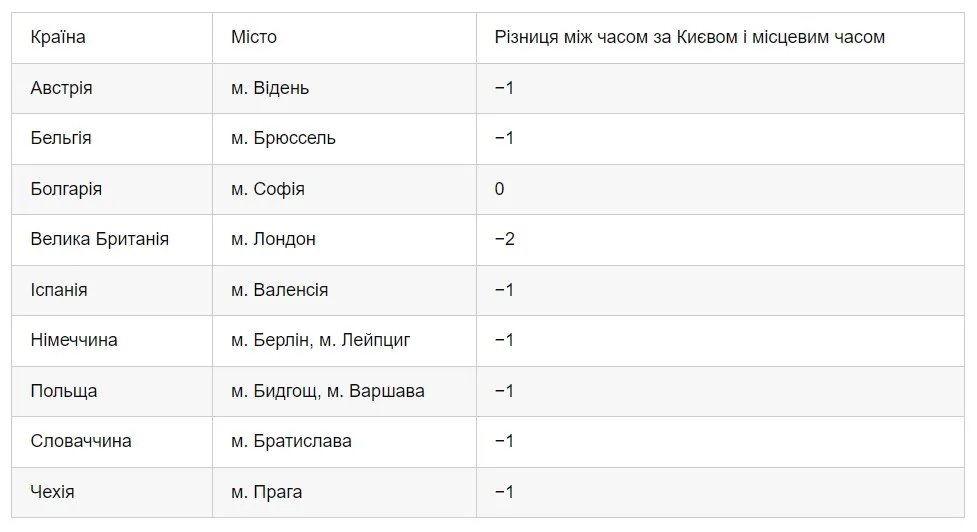This screenshot has height=532, width=977.
Task: Click the 'Країна' column header
Action: click(x=58, y=38)
